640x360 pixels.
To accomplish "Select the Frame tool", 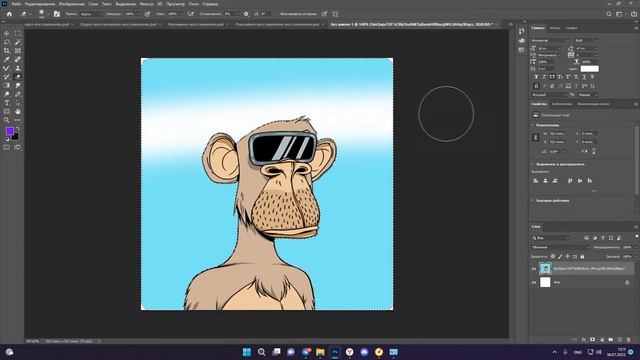I will click(18, 51).
